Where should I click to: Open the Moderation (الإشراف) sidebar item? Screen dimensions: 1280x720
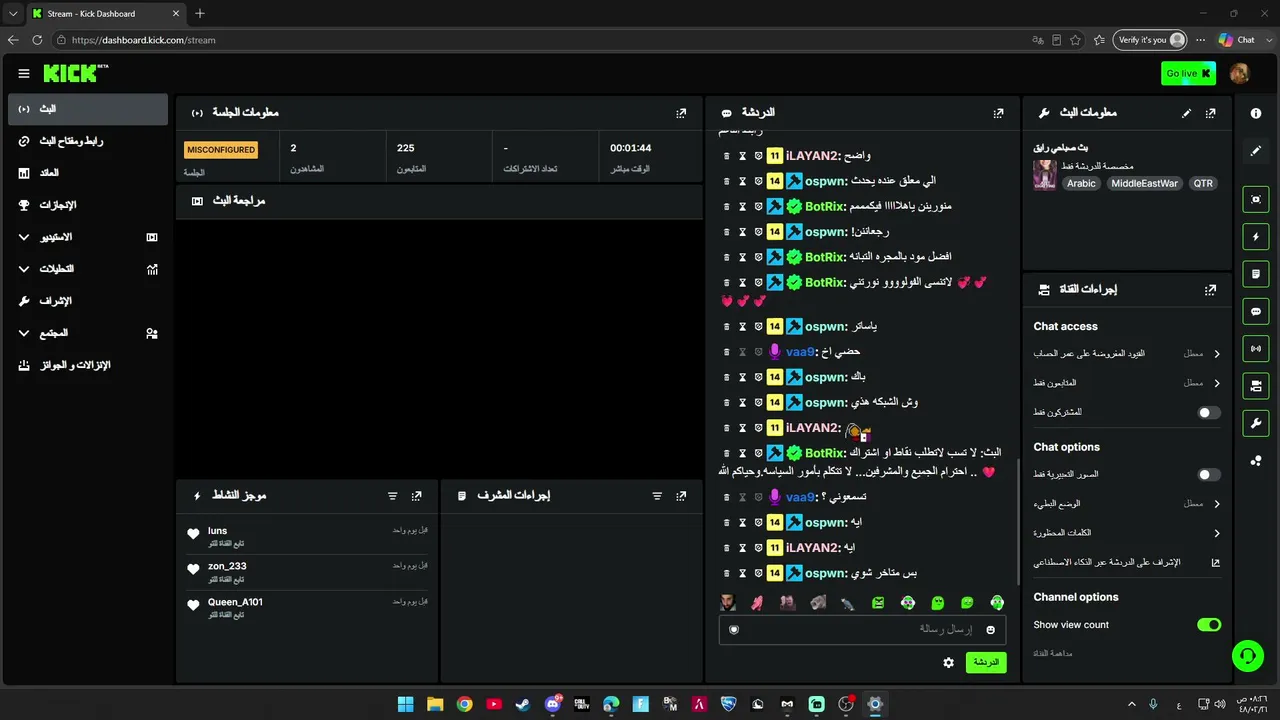pyautogui.click(x=88, y=301)
